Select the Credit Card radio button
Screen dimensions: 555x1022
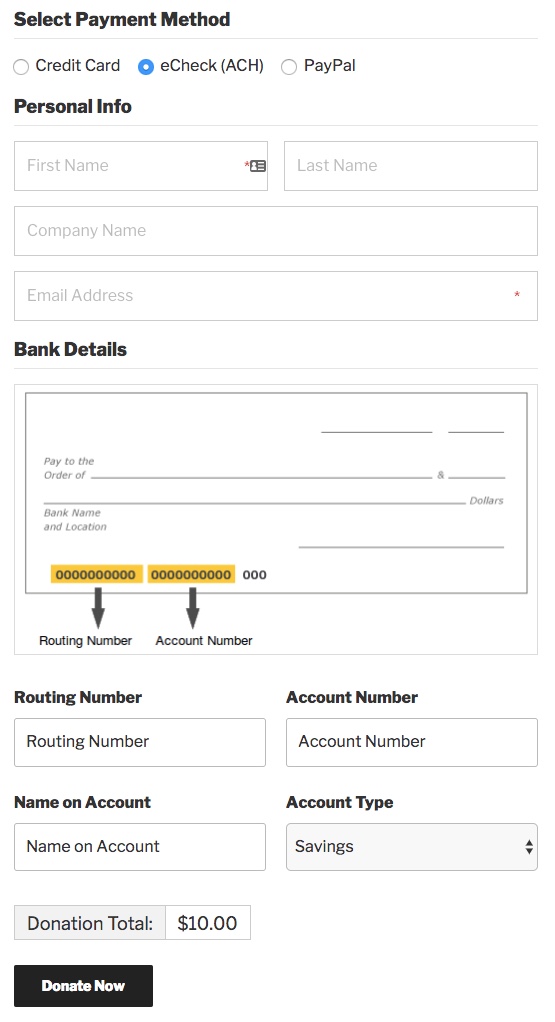[21, 66]
